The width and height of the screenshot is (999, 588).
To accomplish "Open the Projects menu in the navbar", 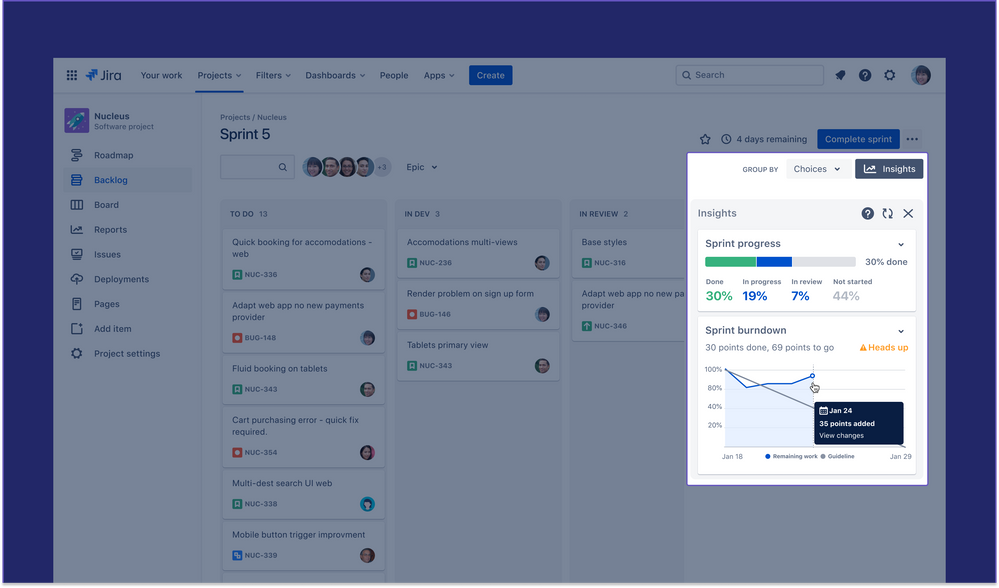I will tap(219, 75).
